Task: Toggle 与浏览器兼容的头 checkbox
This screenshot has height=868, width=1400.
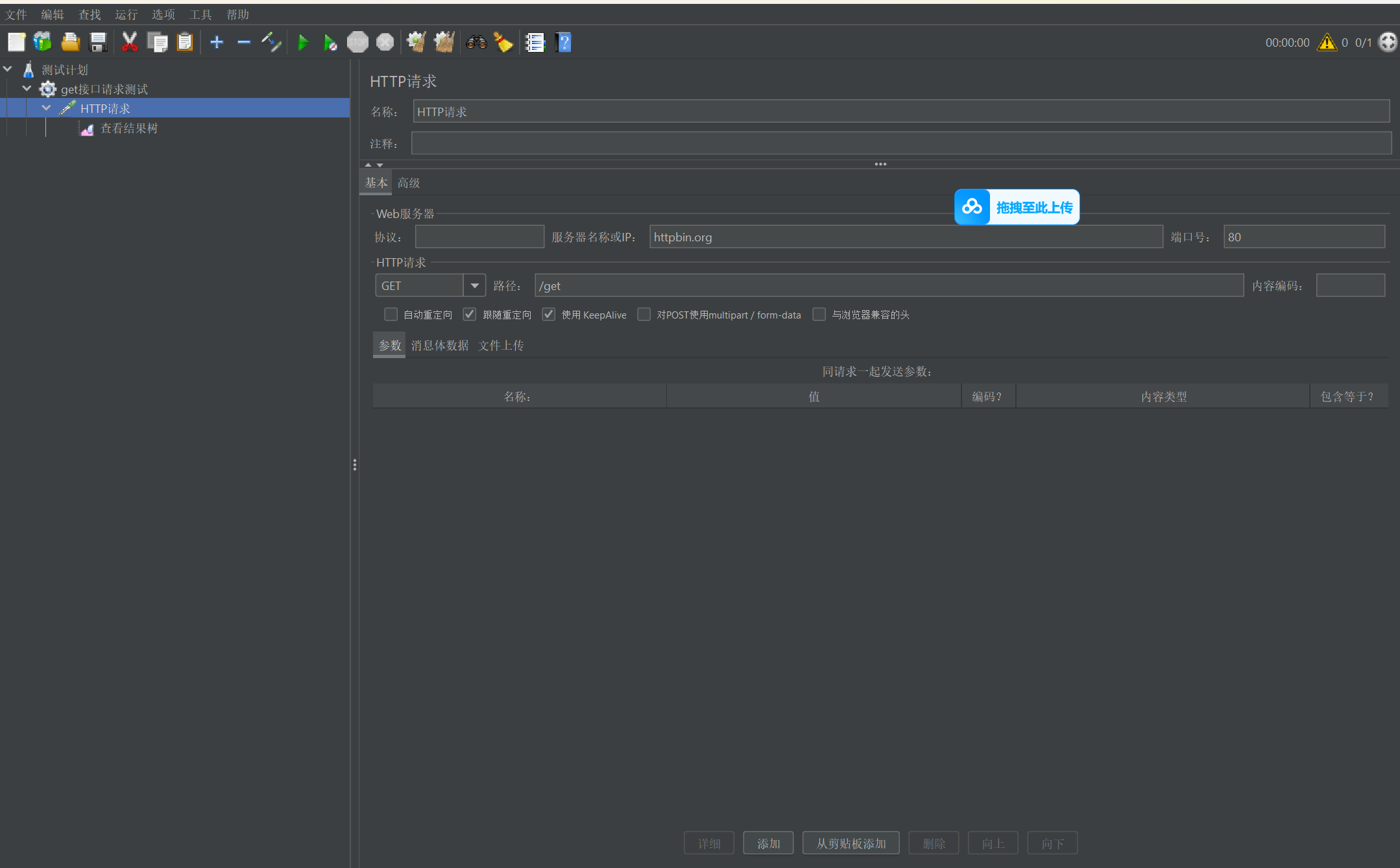Action: tap(819, 315)
